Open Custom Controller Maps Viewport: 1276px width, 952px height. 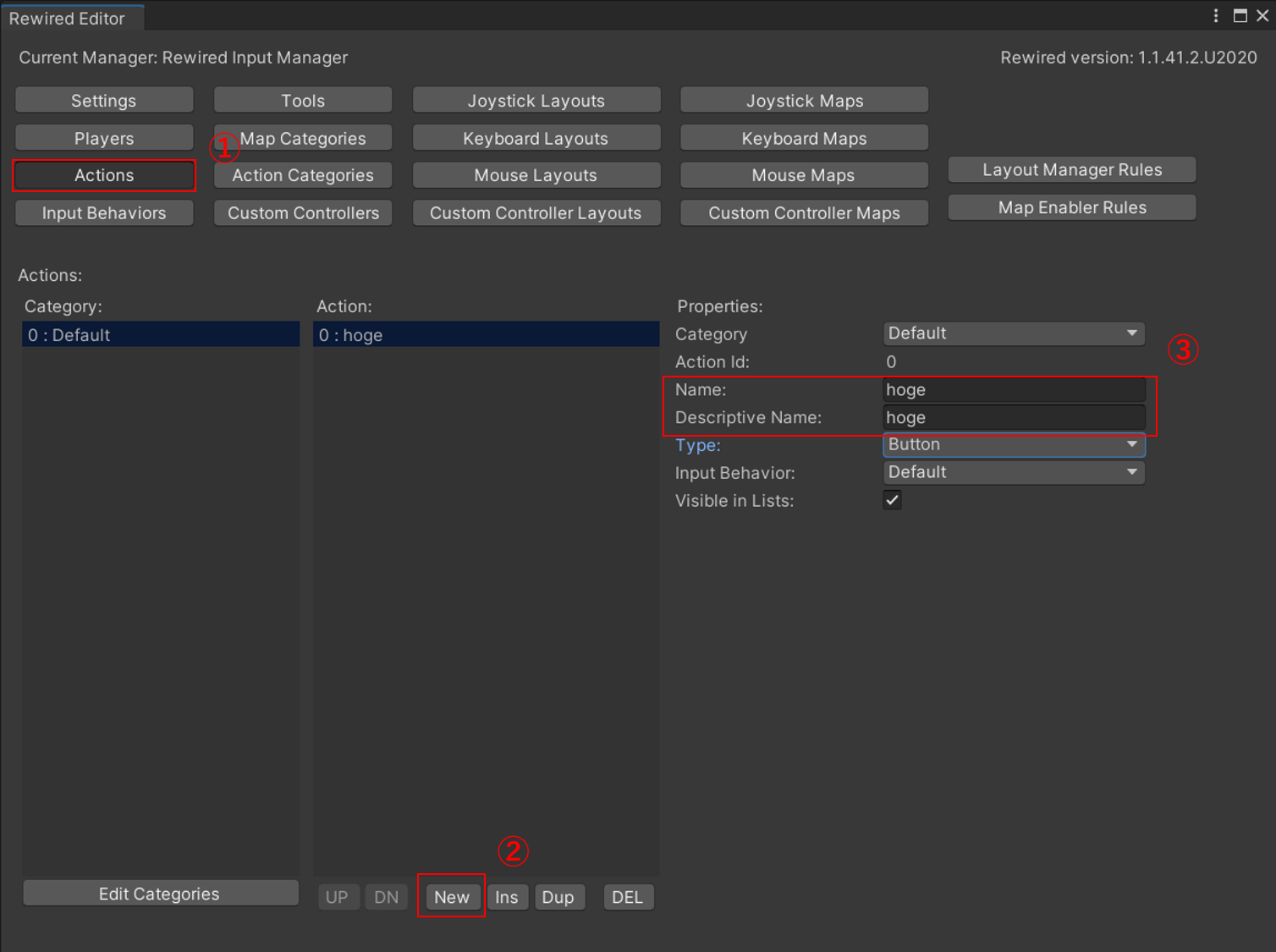click(803, 212)
